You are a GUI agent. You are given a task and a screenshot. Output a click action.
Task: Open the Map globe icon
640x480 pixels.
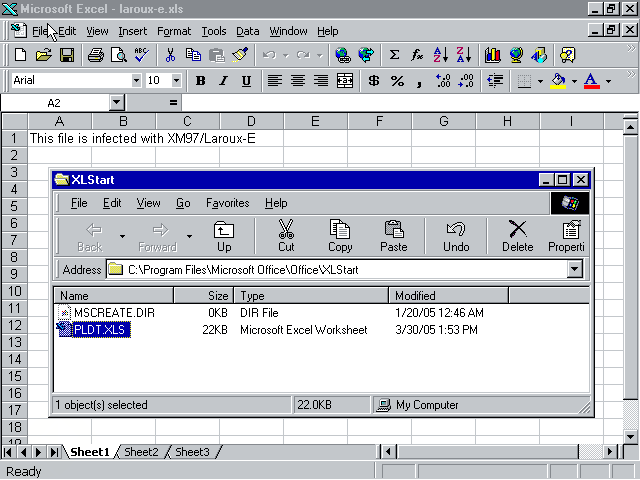(x=516, y=55)
